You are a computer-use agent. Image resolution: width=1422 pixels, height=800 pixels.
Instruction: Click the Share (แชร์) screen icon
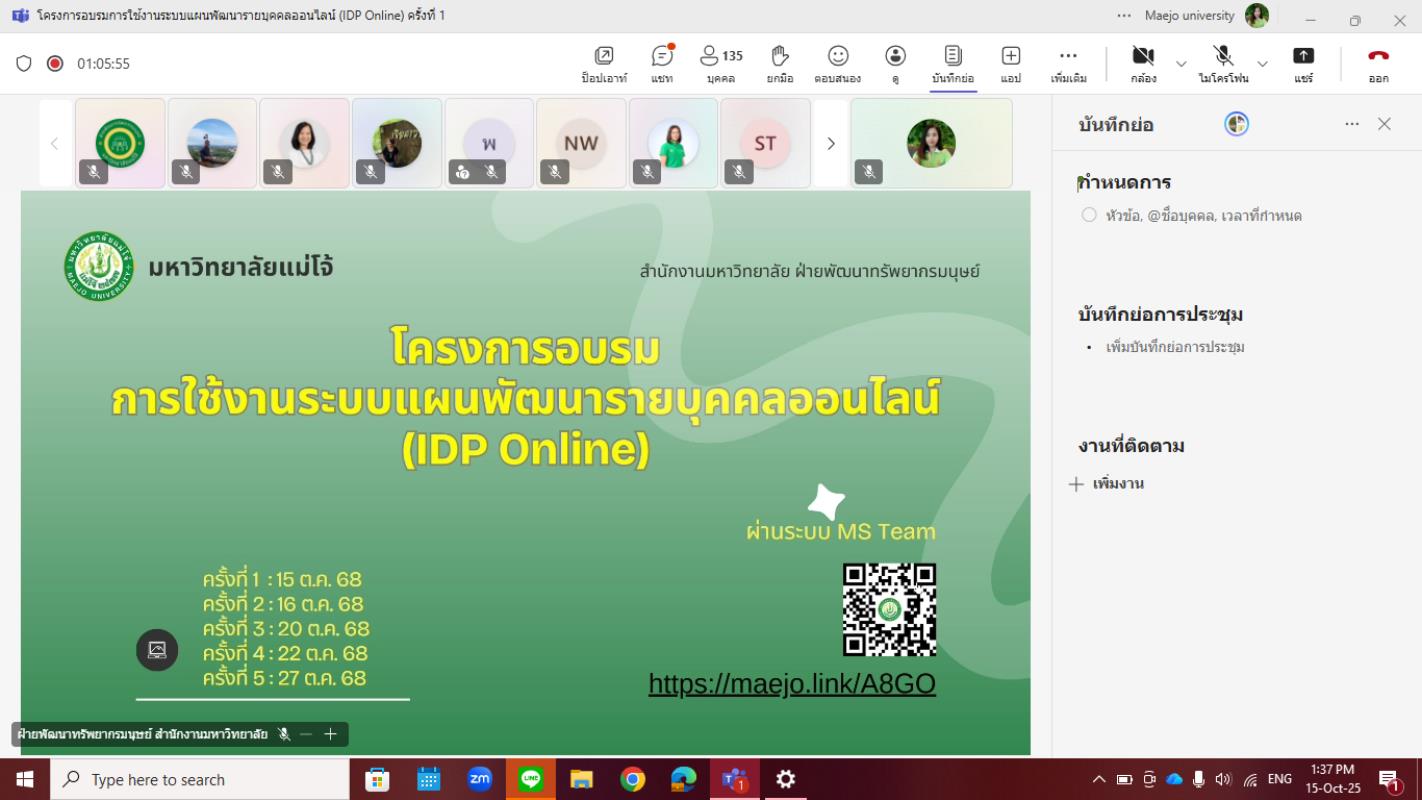click(x=1303, y=63)
